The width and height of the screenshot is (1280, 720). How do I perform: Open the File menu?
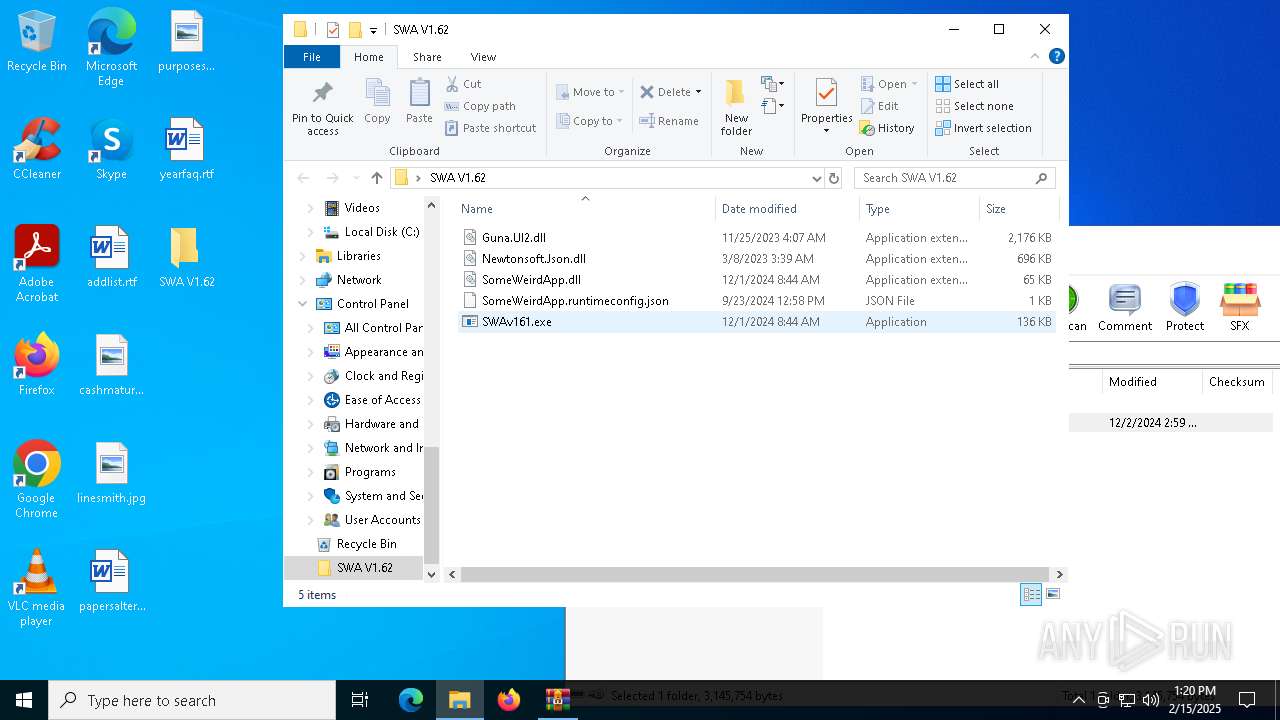(312, 57)
